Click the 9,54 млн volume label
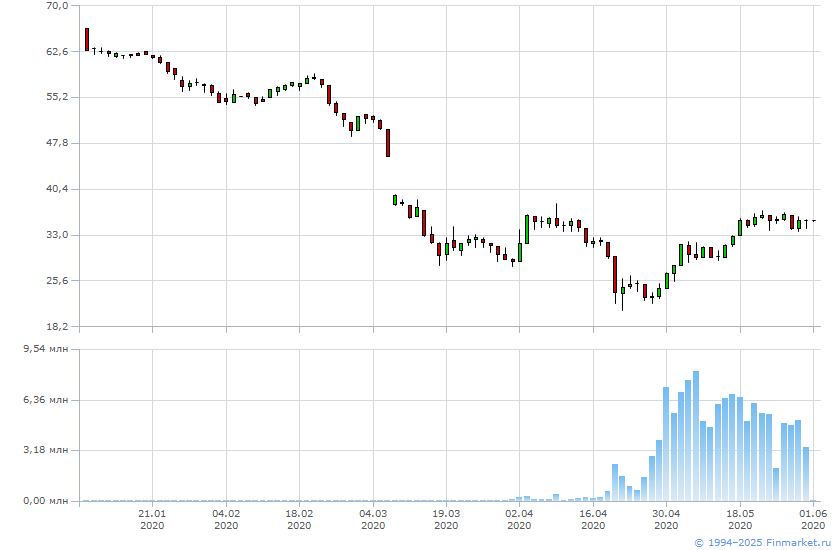The width and height of the screenshot is (840, 550). tap(46, 349)
